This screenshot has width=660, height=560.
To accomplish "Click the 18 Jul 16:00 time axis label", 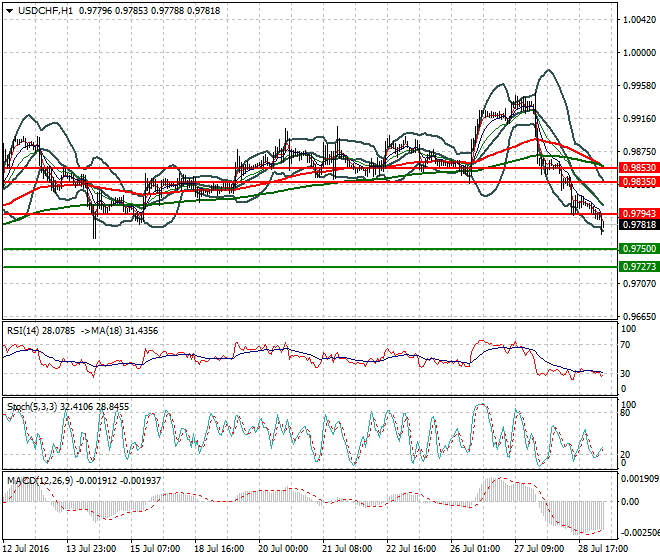I will pos(219,549).
